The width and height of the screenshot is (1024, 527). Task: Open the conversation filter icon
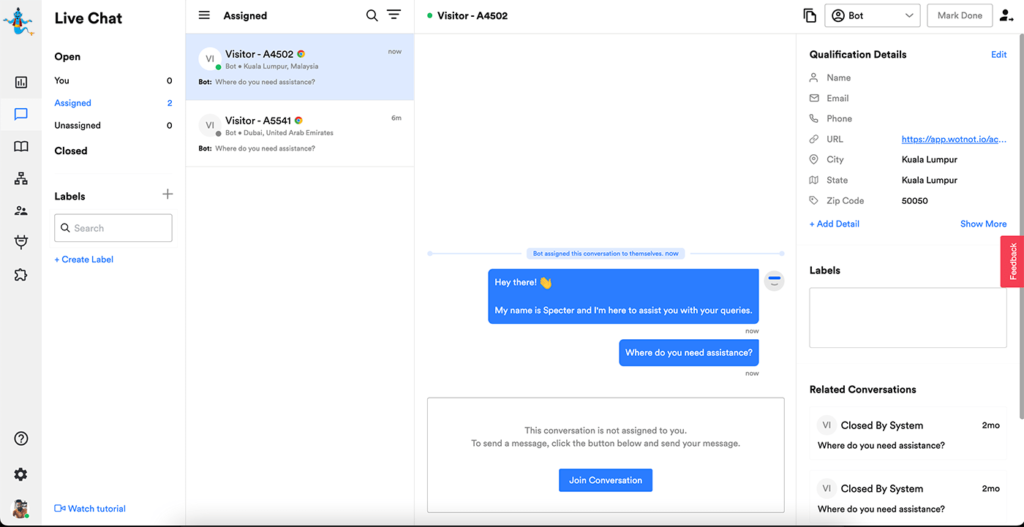(394, 16)
